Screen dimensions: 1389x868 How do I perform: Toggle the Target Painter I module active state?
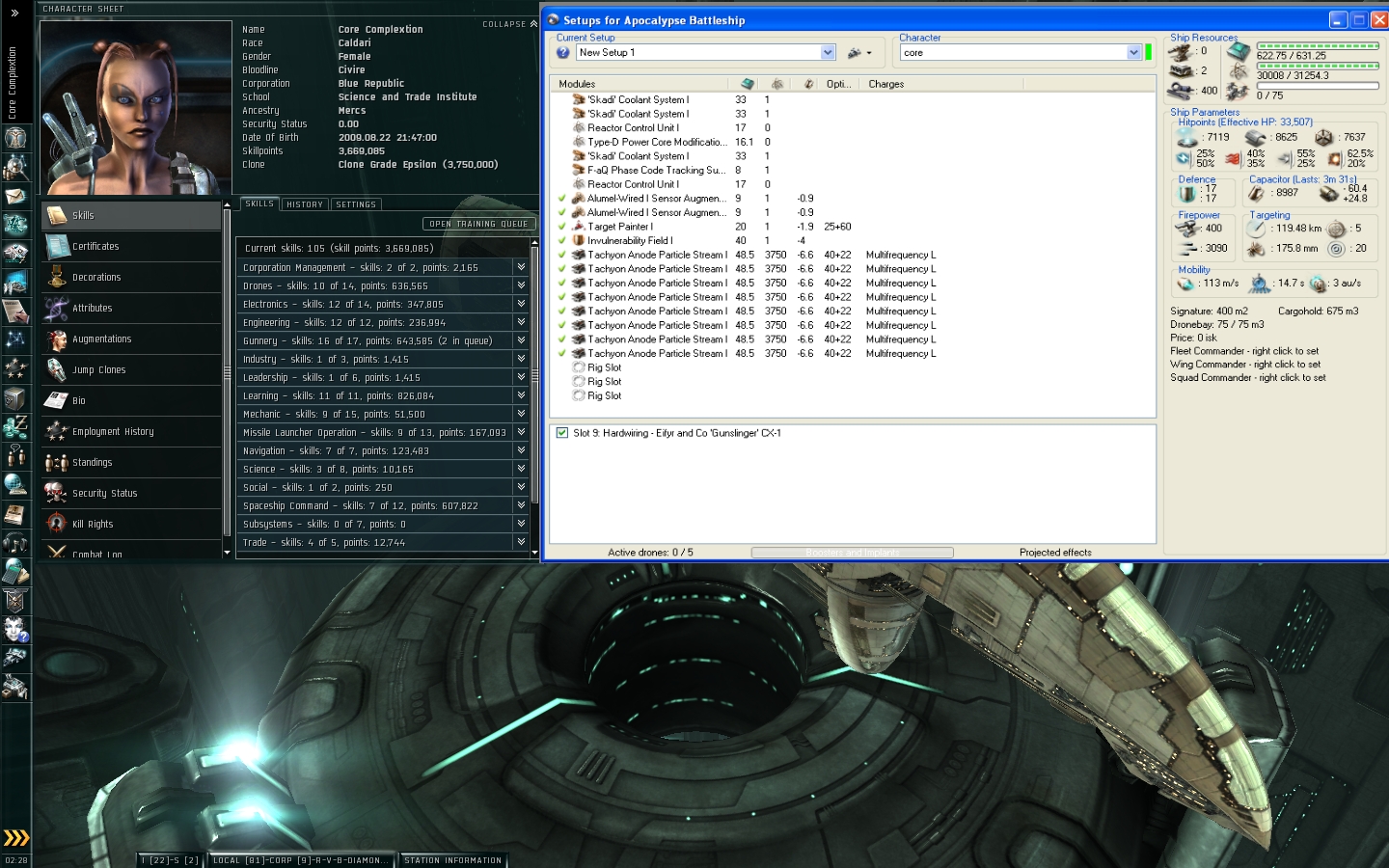click(x=561, y=227)
